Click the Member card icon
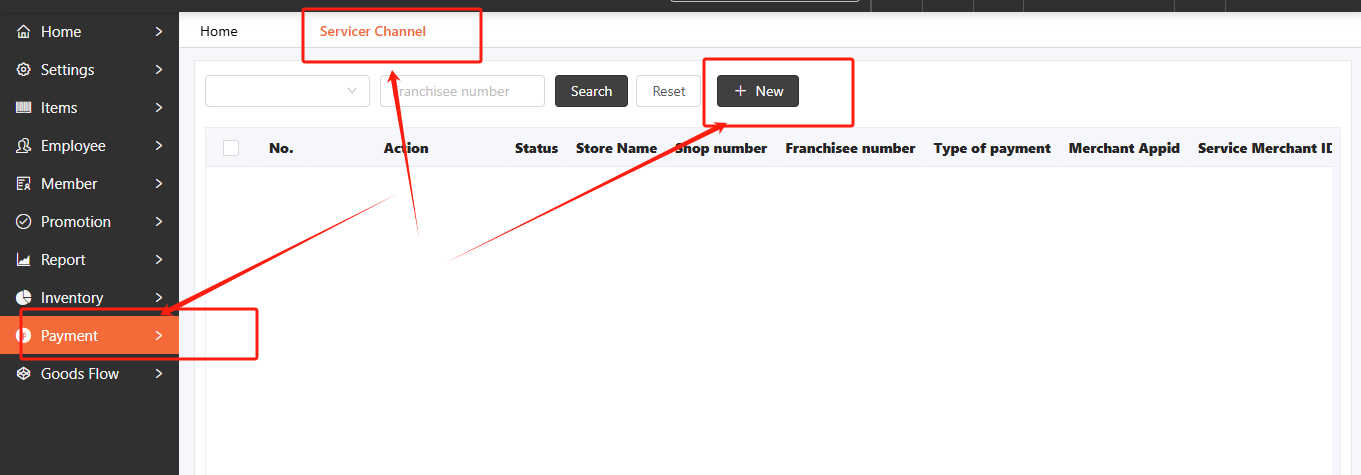The height and width of the screenshot is (475, 1361). 24,184
